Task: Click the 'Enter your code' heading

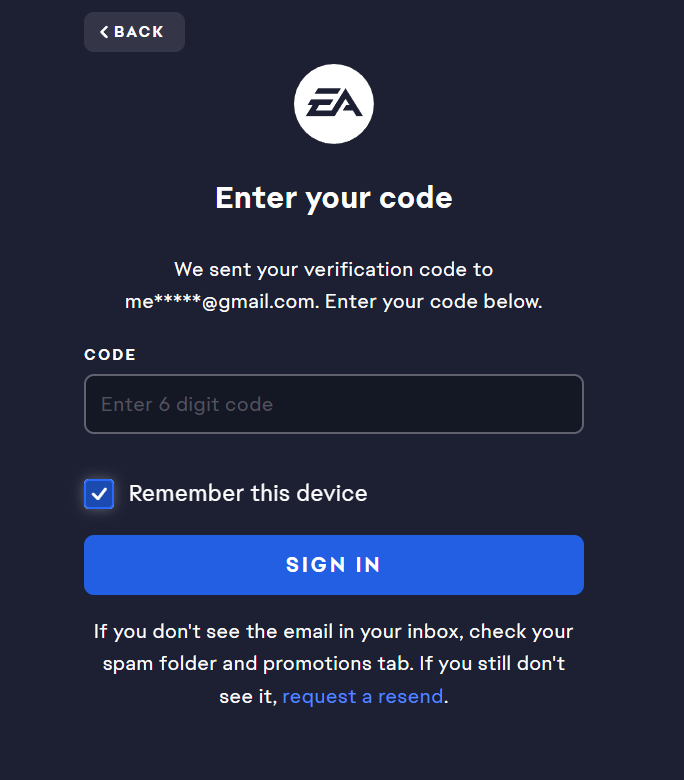Action: (334, 198)
